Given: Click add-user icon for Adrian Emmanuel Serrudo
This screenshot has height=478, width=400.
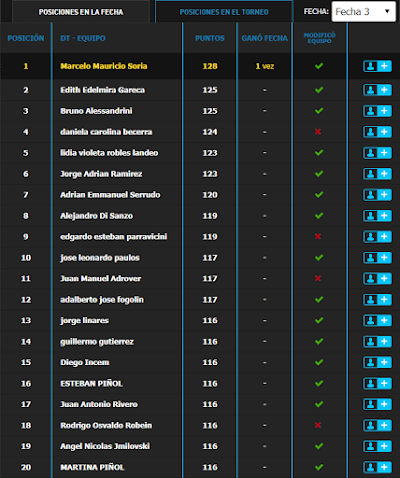Looking at the screenshot, I should coord(377,195).
